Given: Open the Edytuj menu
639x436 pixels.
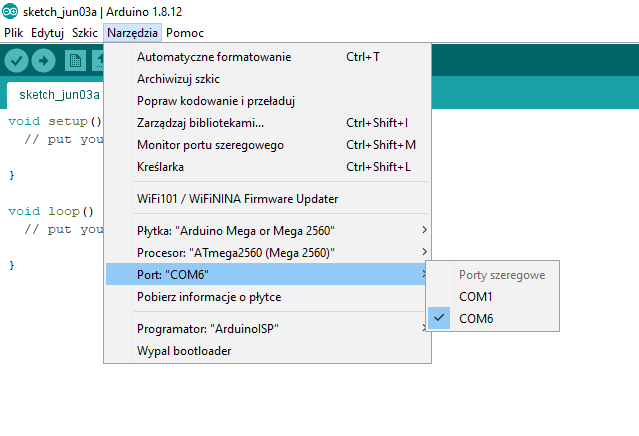Looking at the screenshot, I should [47, 33].
